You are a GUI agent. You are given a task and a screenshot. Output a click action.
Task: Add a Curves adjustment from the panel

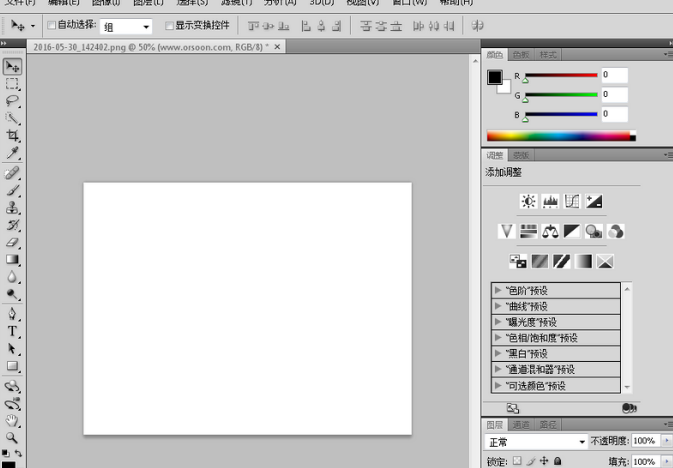[572, 202]
